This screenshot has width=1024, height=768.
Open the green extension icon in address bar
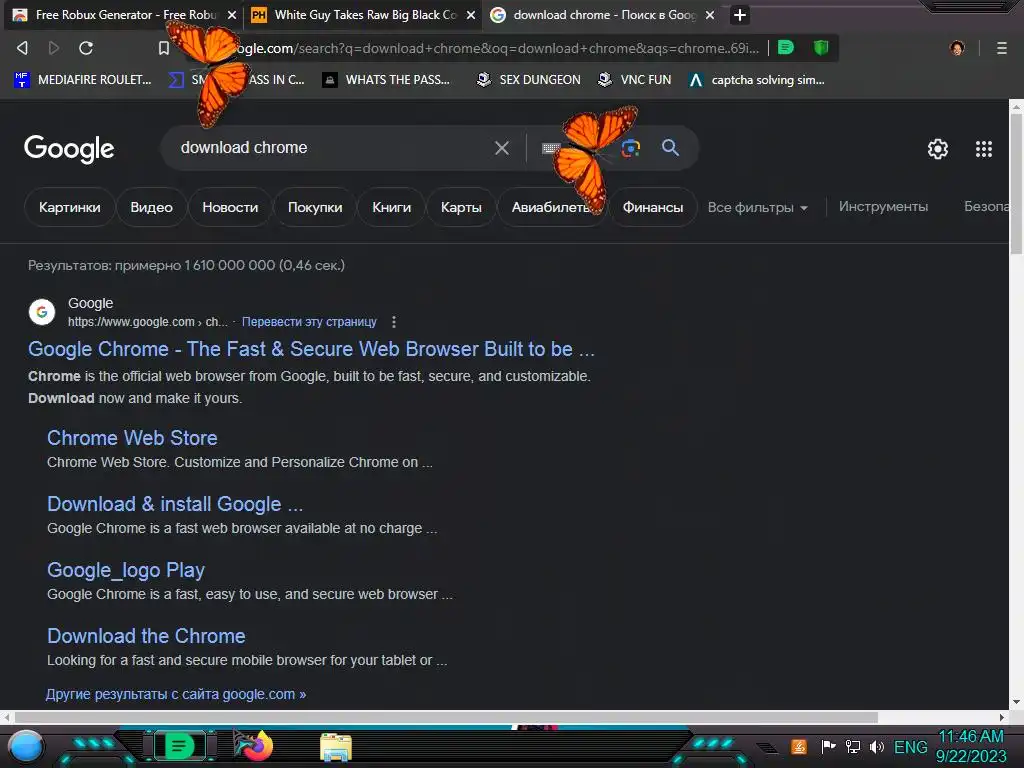[x=786, y=47]
